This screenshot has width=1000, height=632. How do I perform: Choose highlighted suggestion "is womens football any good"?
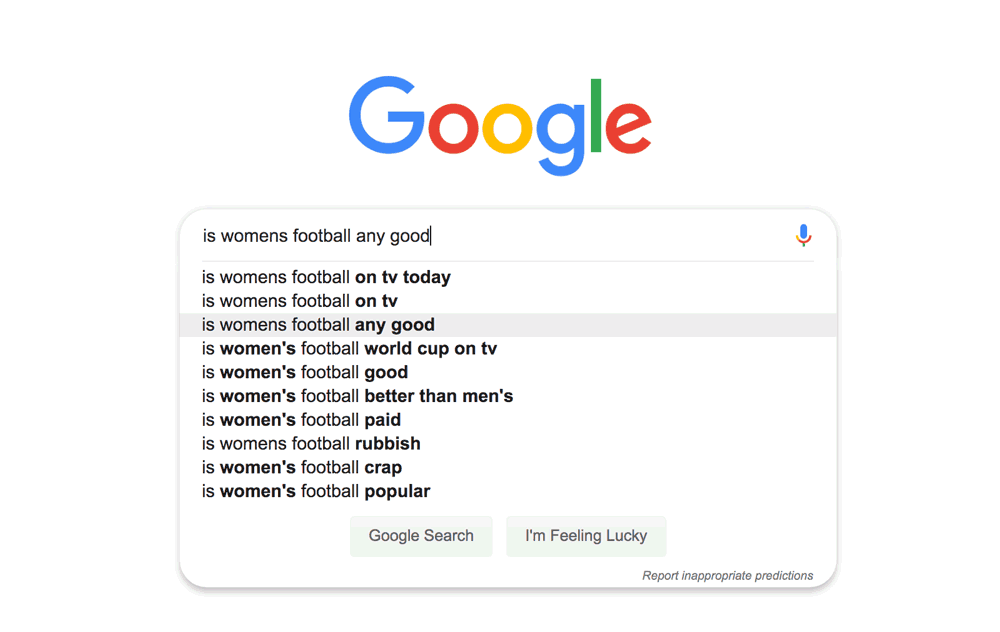318,325
